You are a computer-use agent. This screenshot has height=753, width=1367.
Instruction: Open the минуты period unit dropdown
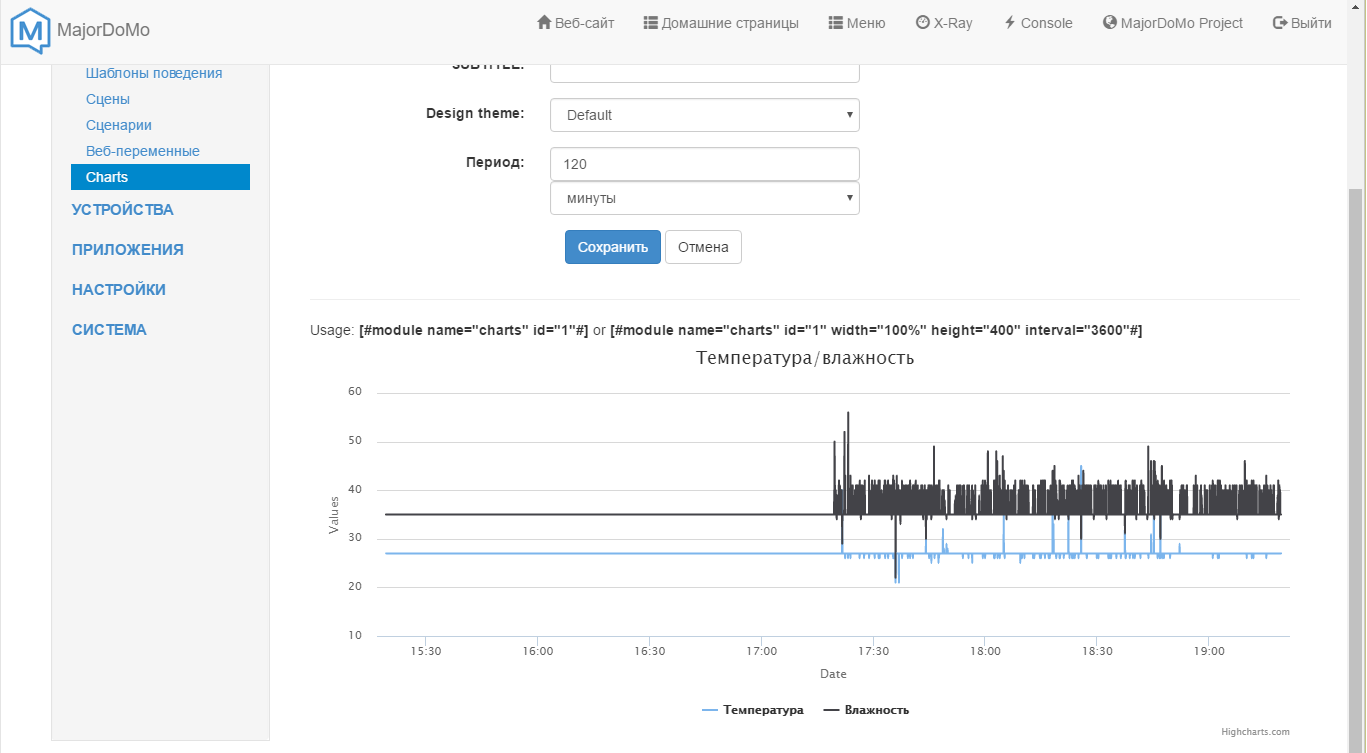point(704,198)
